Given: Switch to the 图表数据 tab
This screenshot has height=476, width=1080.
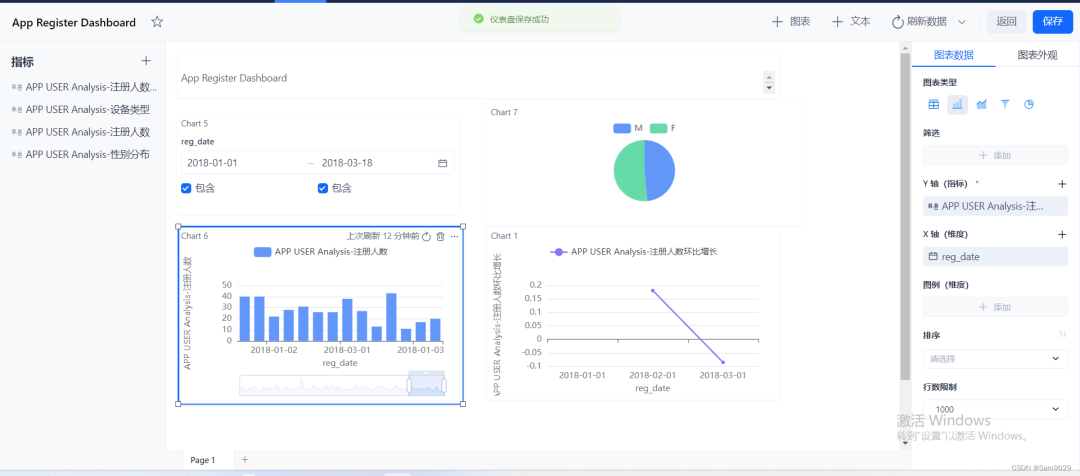Looking at the screenshot, I should [953, 55].
